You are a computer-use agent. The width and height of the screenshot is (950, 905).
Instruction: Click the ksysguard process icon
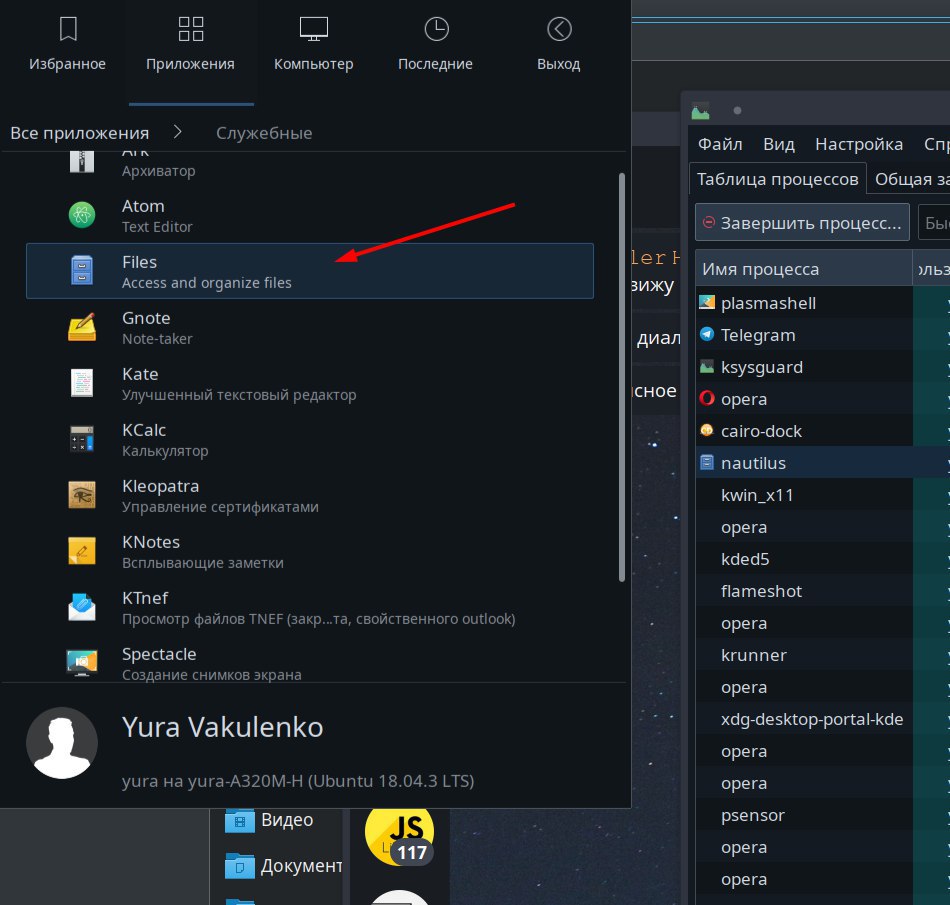coord(706,366)
